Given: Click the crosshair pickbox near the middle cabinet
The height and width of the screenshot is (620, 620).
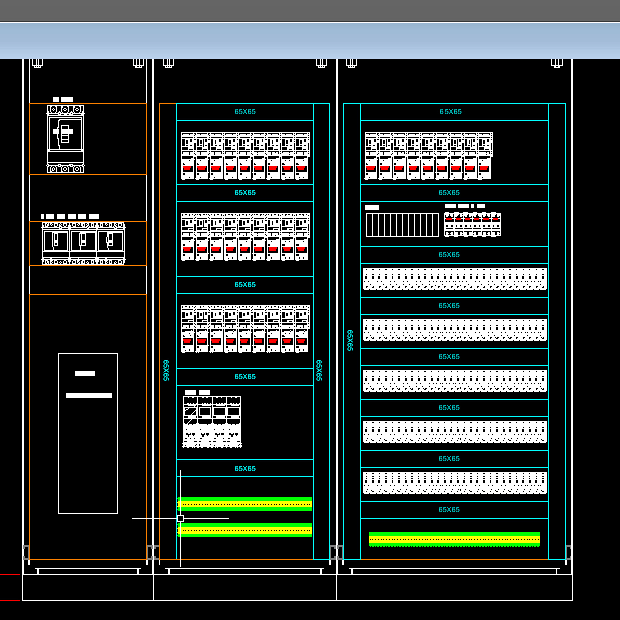Looking at the screenshot, I should [x=180, y=518].
